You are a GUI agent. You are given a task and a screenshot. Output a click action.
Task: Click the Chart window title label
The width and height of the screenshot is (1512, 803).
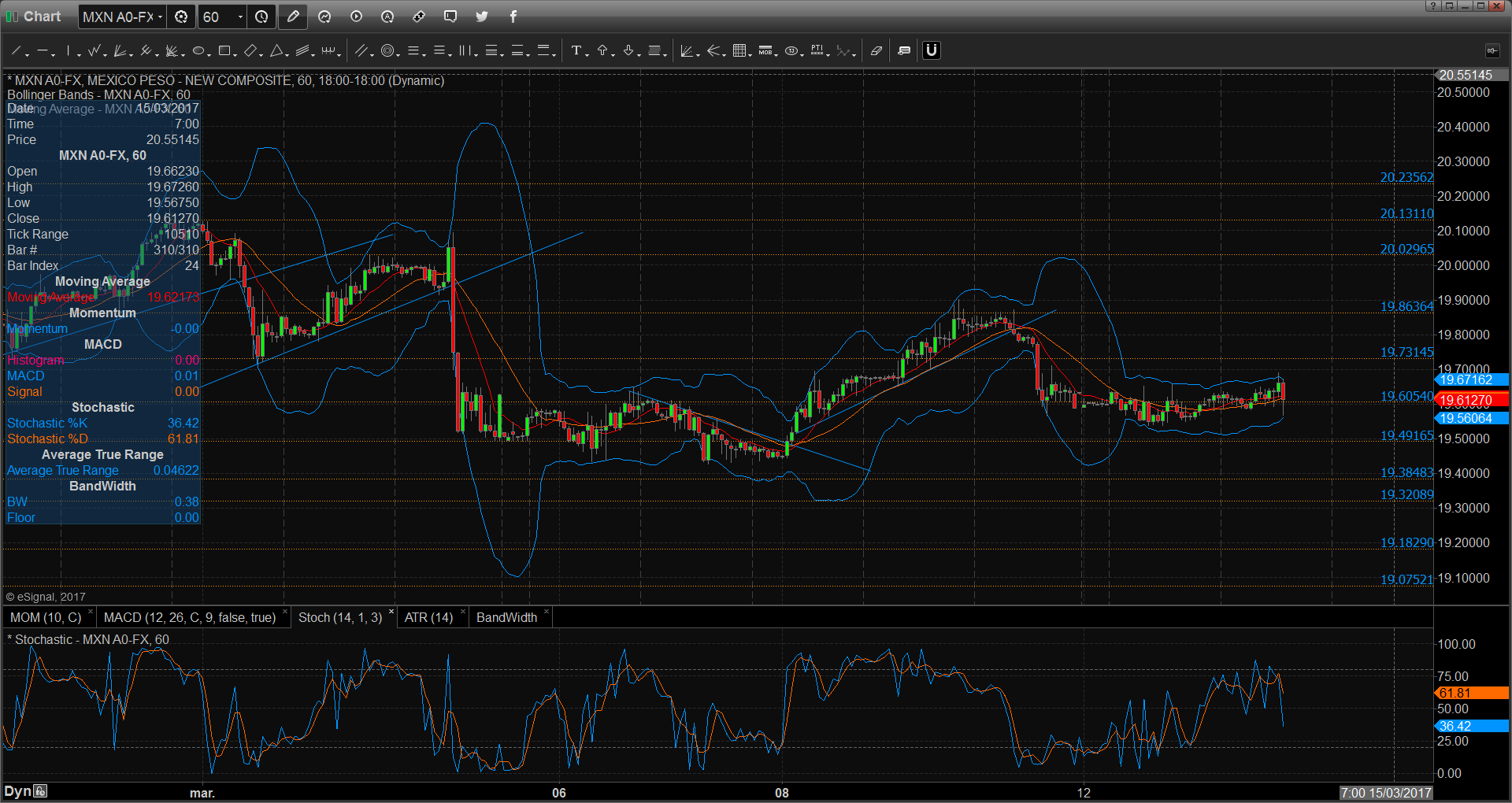42,17
